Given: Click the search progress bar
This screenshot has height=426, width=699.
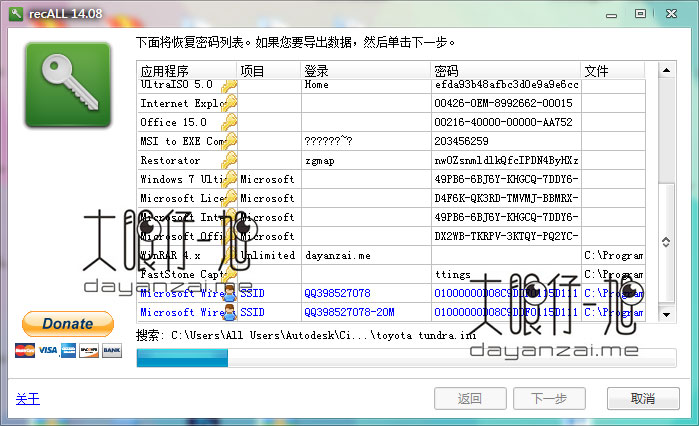Looking at the screenshot, I should point(406,358).
